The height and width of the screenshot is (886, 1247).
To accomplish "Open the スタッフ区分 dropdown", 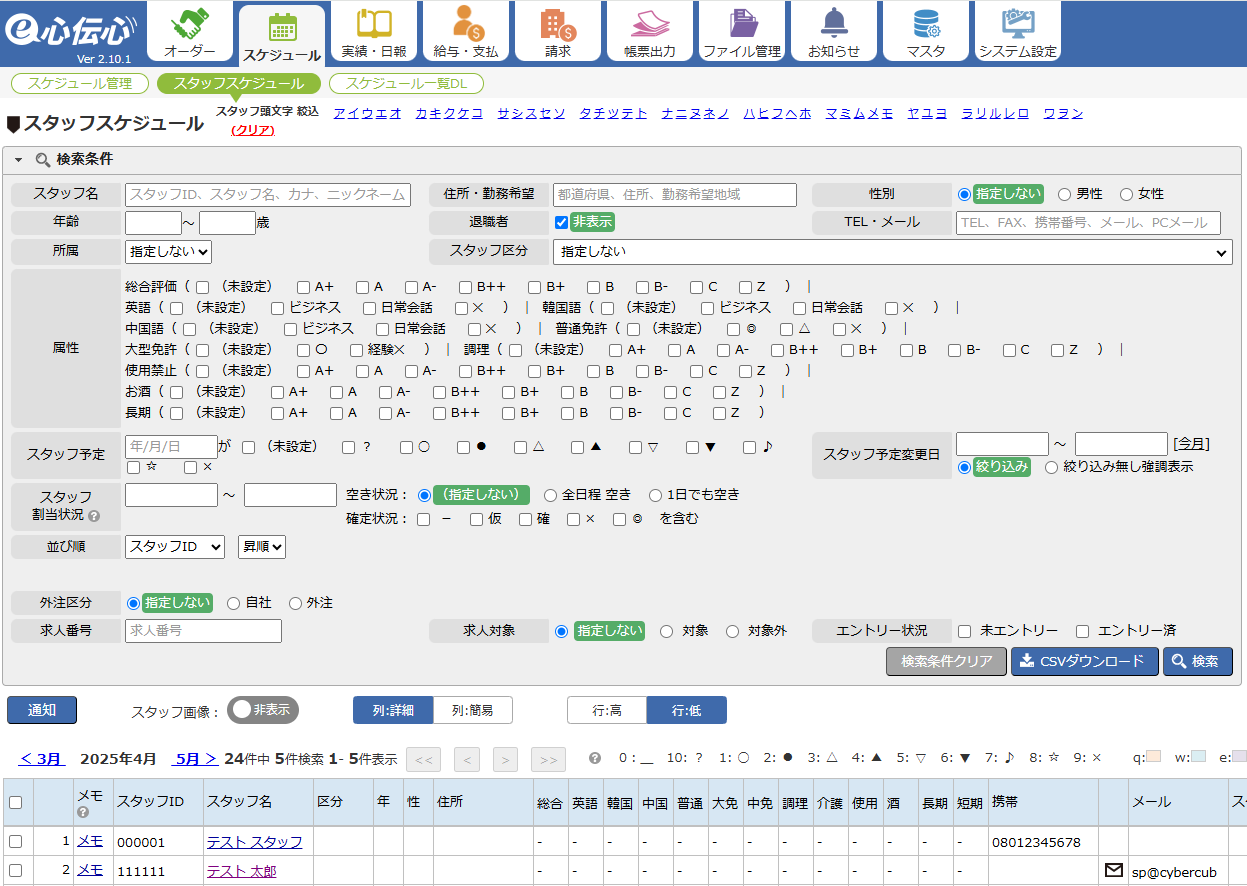I will [893, 252].
